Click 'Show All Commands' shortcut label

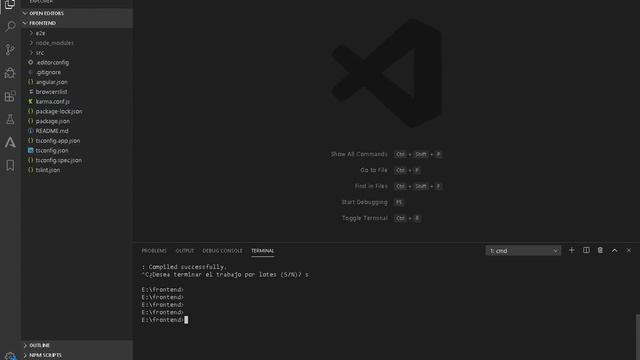(359, 154)
